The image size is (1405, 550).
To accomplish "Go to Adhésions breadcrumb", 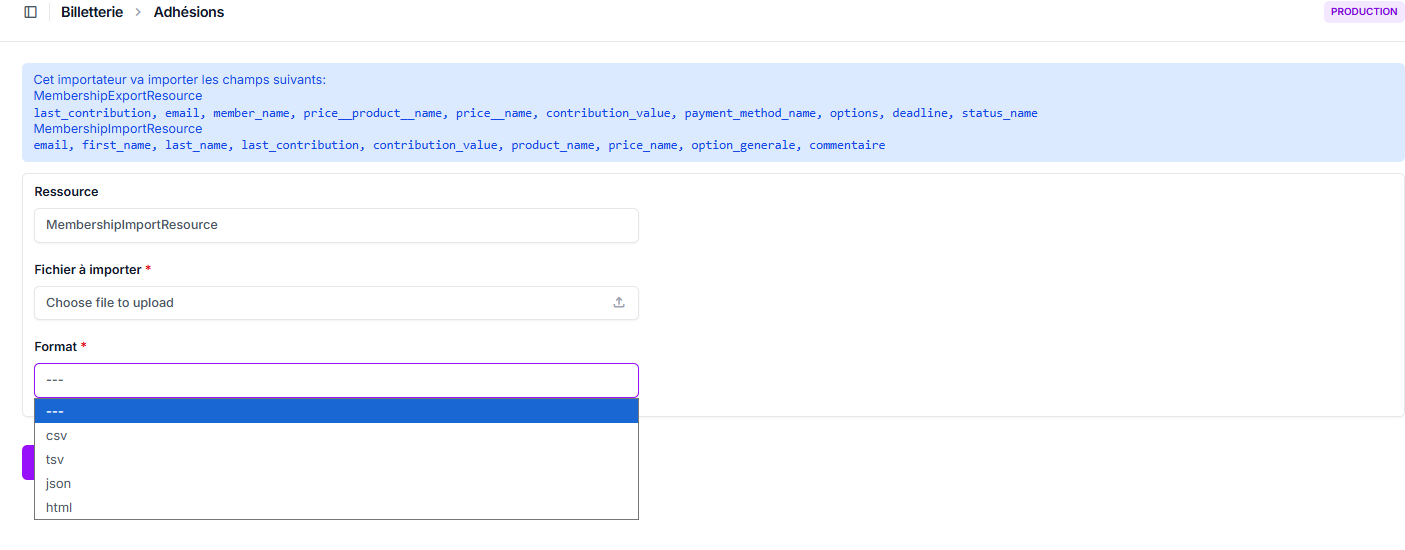I will click(189, 12).
